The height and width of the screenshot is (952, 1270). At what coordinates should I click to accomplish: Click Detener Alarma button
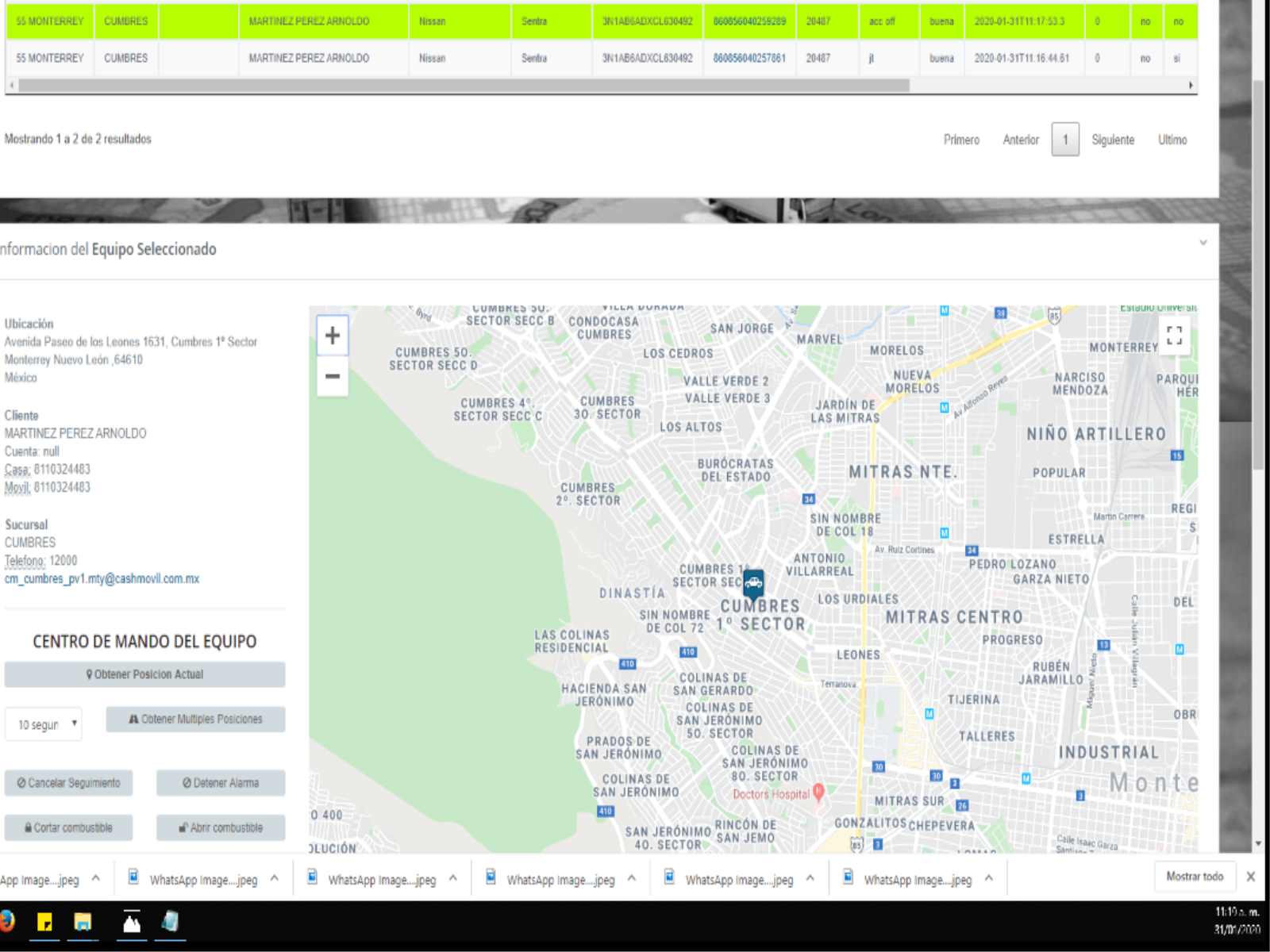click(x=221, y=783)
